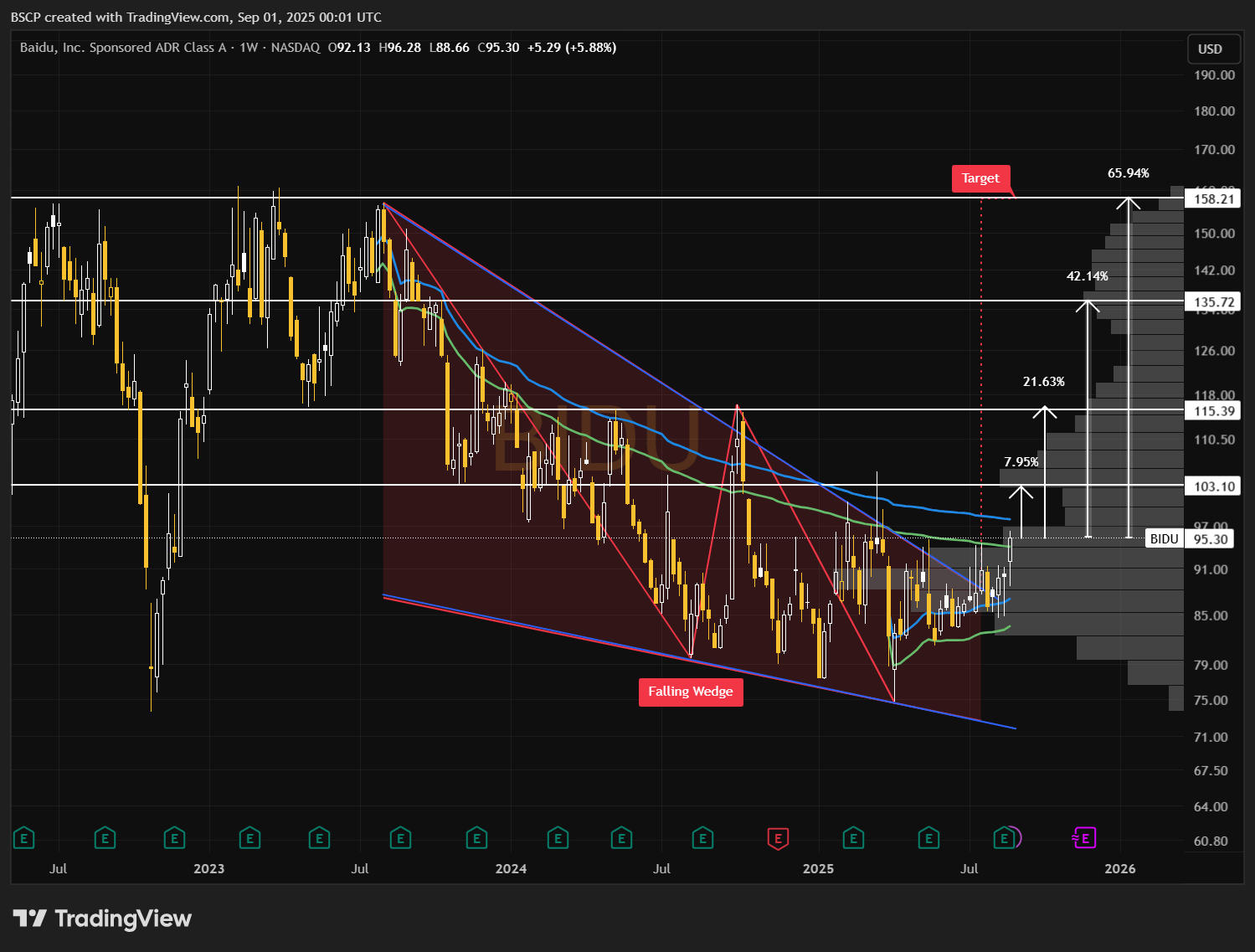Select the Falling Wedge pattern label
This screenshot has width=1255, height=952.
[x=691, y=692]
